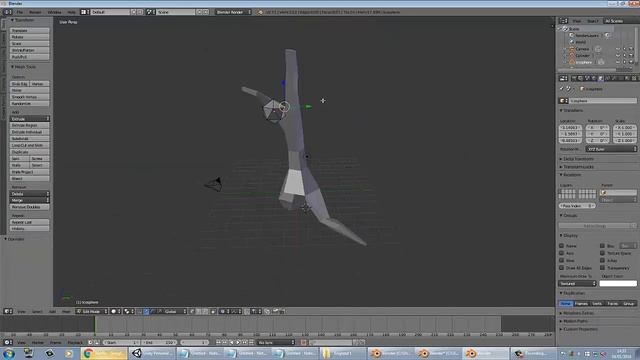Toggle the Bounds display checkbox
Image resolution: width=640 pixels, height=360 pixels.
pos(602,246)
